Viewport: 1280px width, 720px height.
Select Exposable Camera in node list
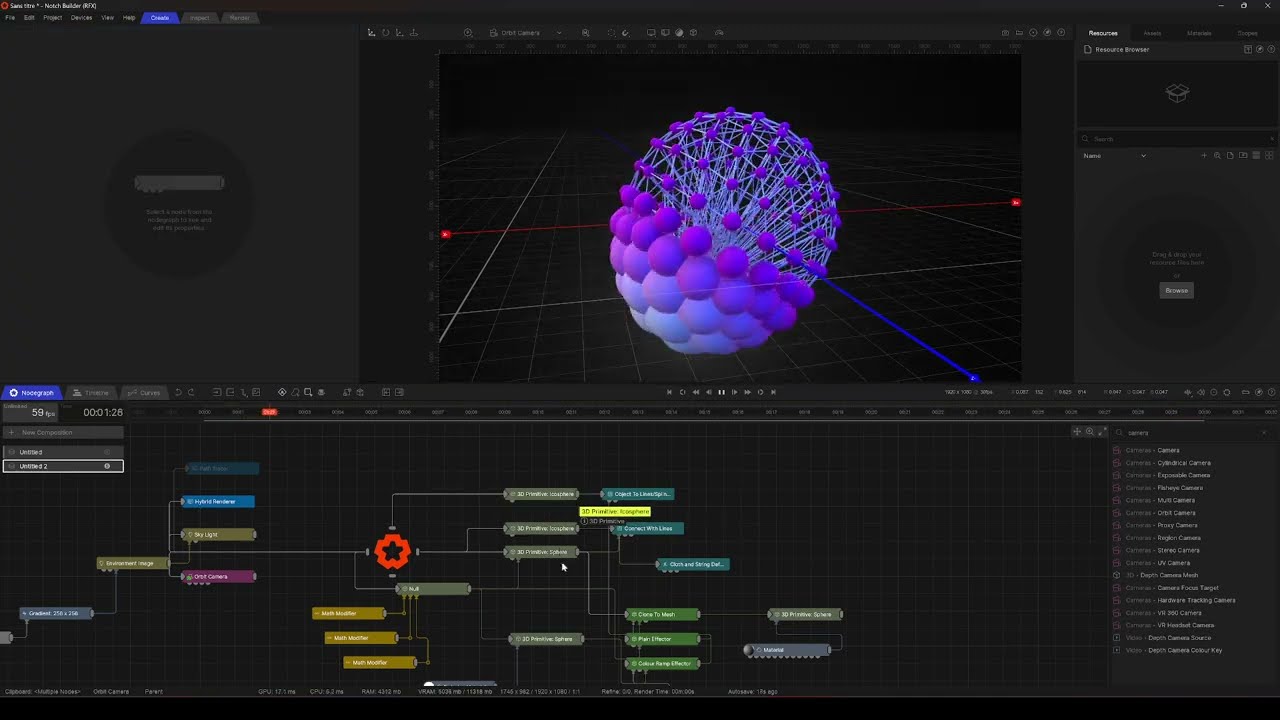click(x=1168, y=475)
